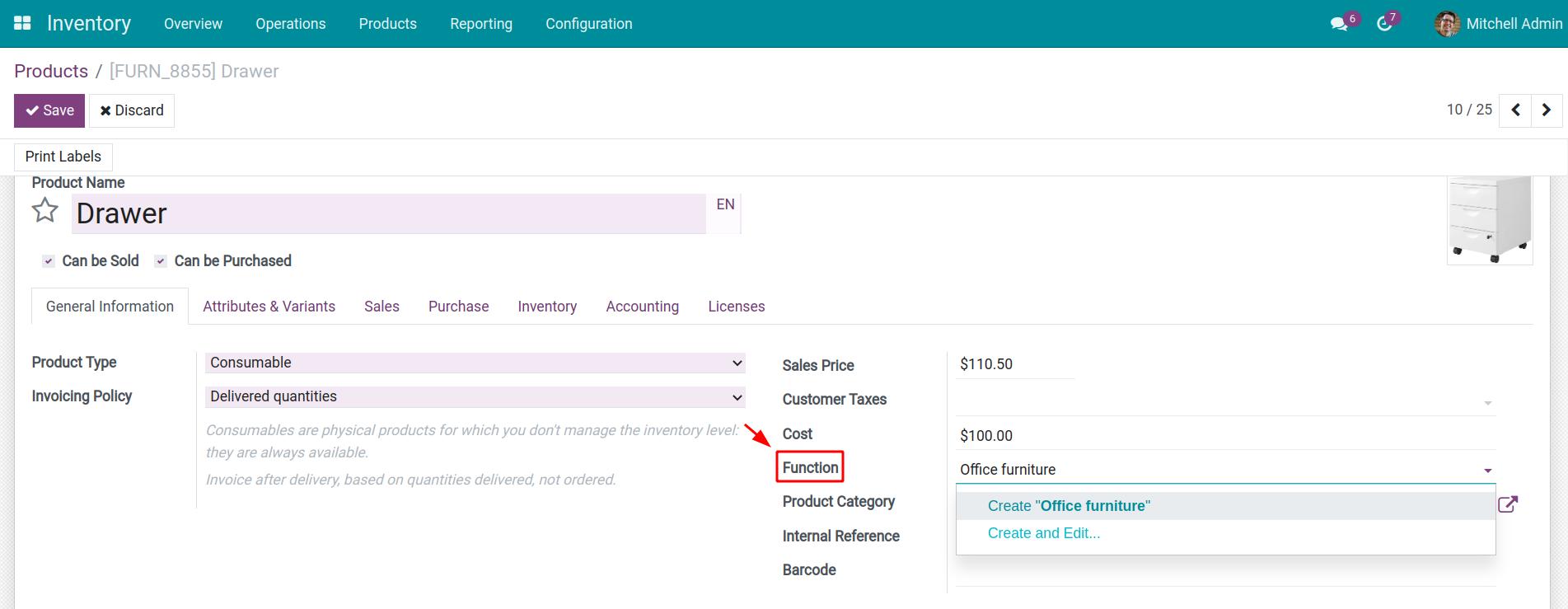This screenshot has height=609, width=1568.
Task: Open the Reporting menu
Action: (x=480, y=24)
